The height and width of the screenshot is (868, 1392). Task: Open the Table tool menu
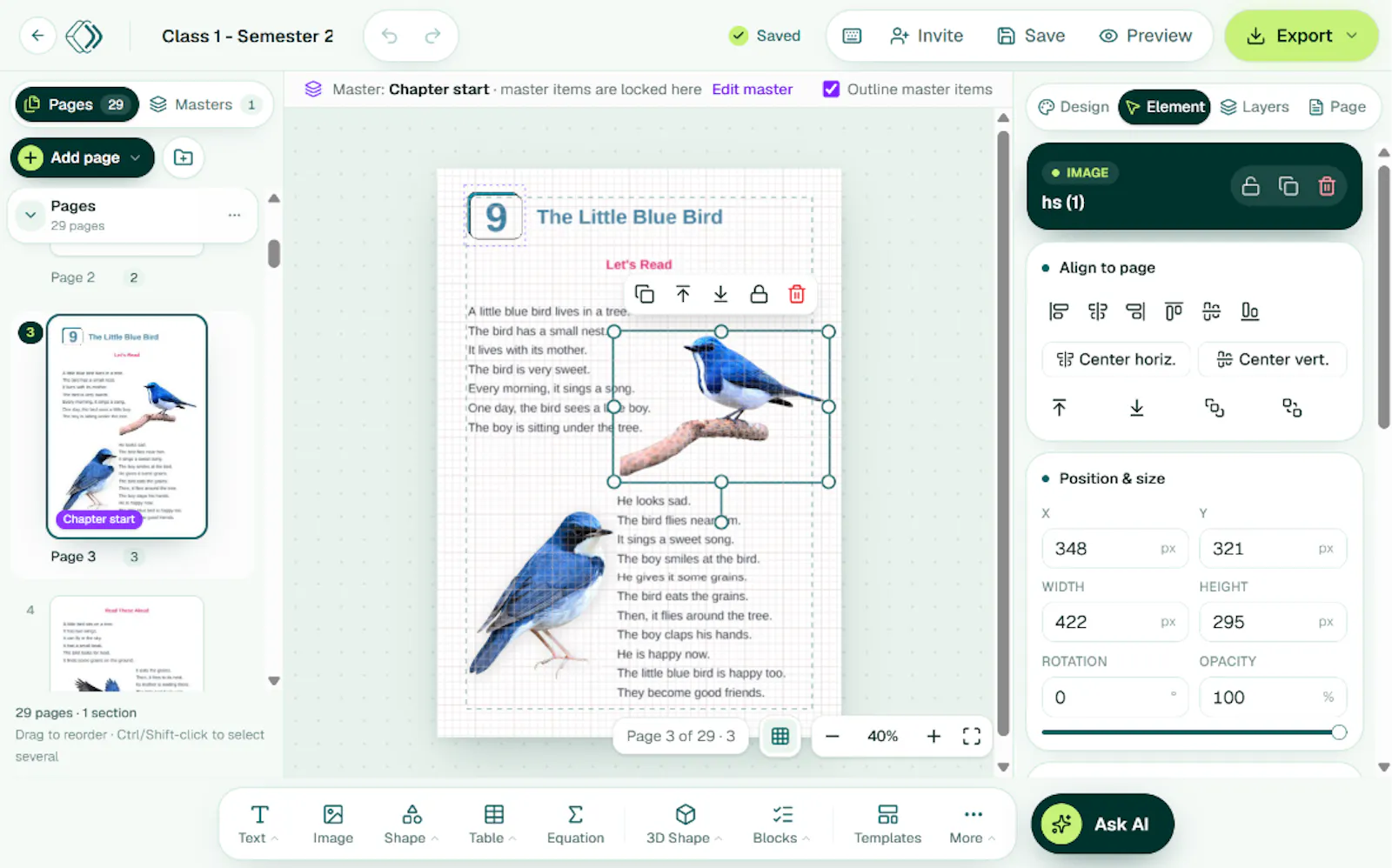(x=493, y=825)
